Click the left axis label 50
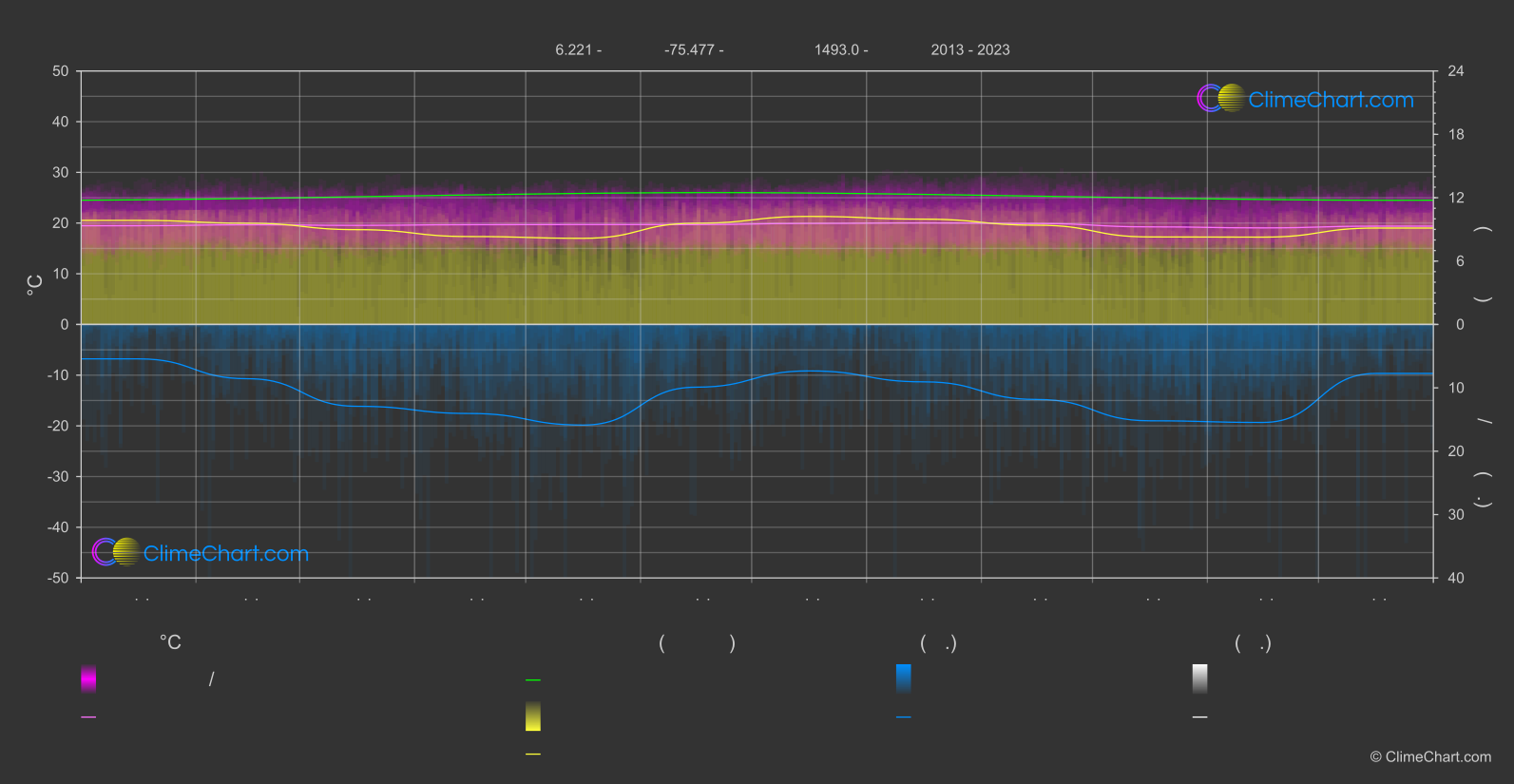The width and height of the screenshot is (1514, 784). (x=61, y=71)
